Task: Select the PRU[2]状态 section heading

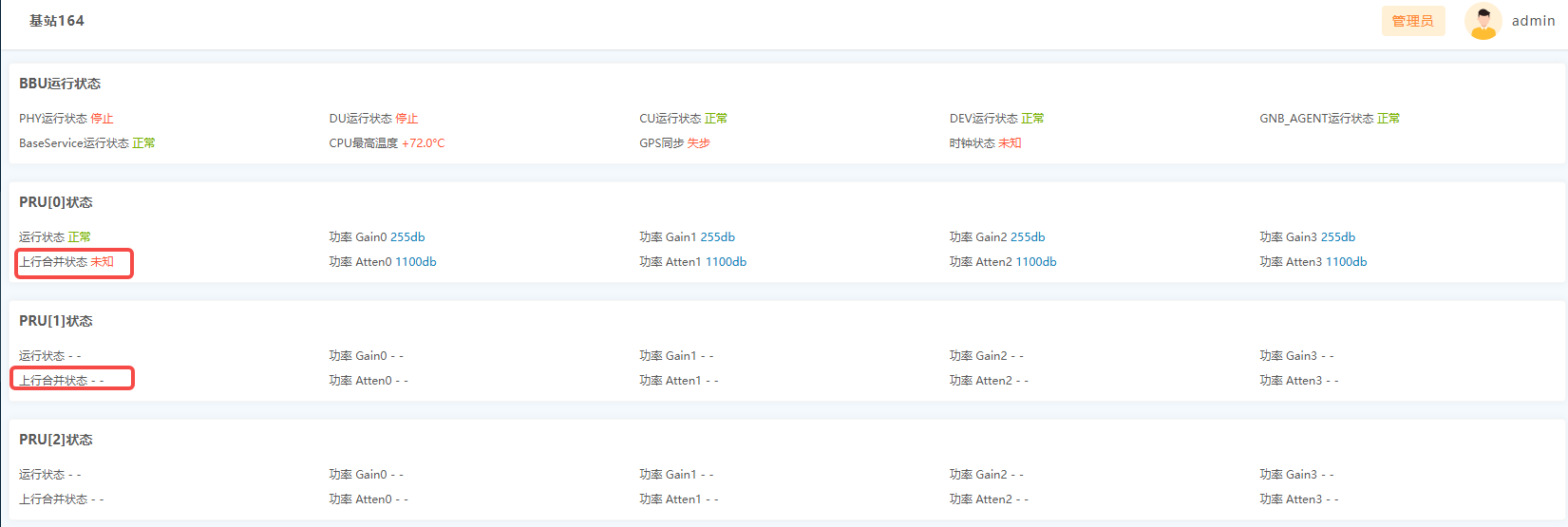Action: [56, 440]
